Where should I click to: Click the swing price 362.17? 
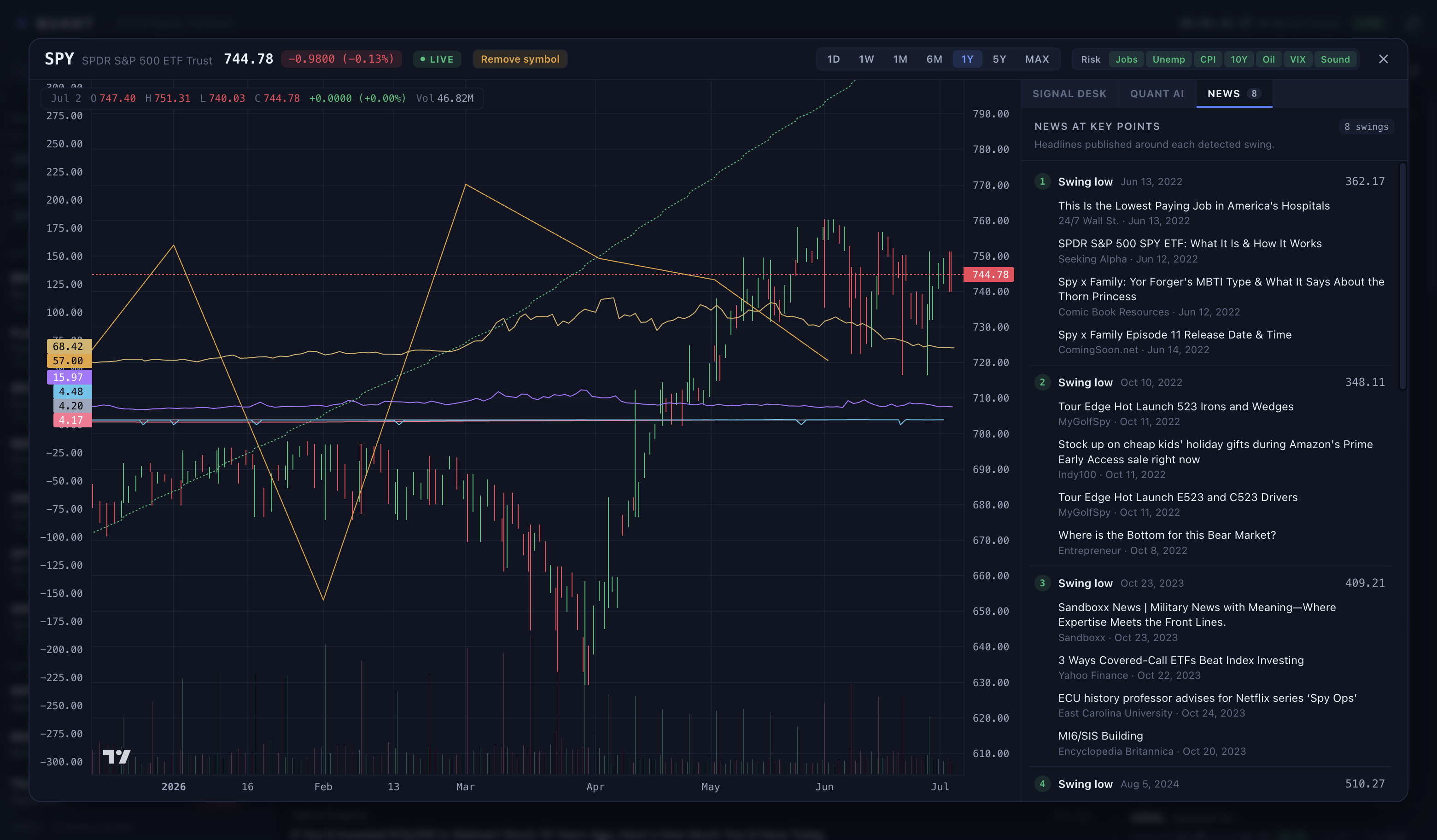1365,181
